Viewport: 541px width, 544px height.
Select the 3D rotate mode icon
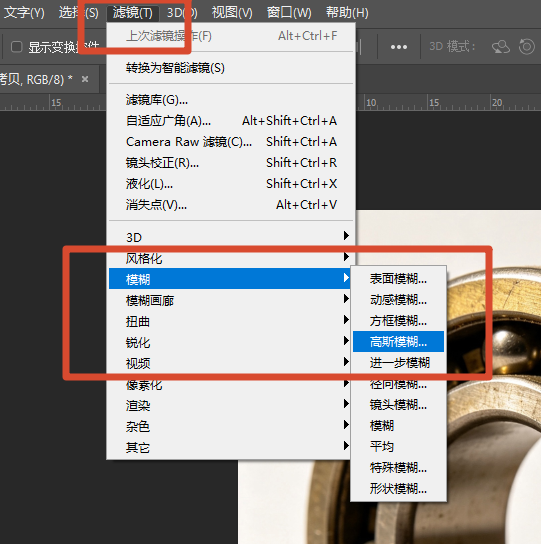(501, 47)
